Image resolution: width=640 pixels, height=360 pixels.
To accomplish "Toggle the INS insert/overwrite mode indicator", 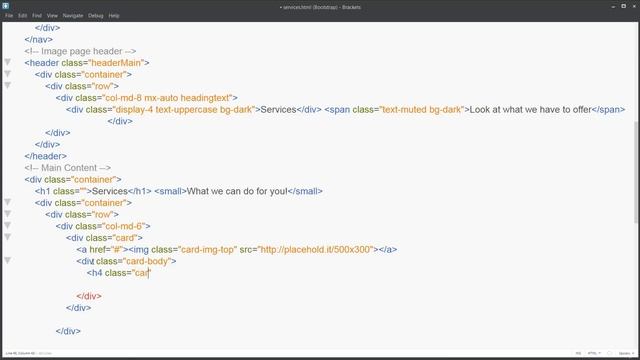I will coord(578,353).
